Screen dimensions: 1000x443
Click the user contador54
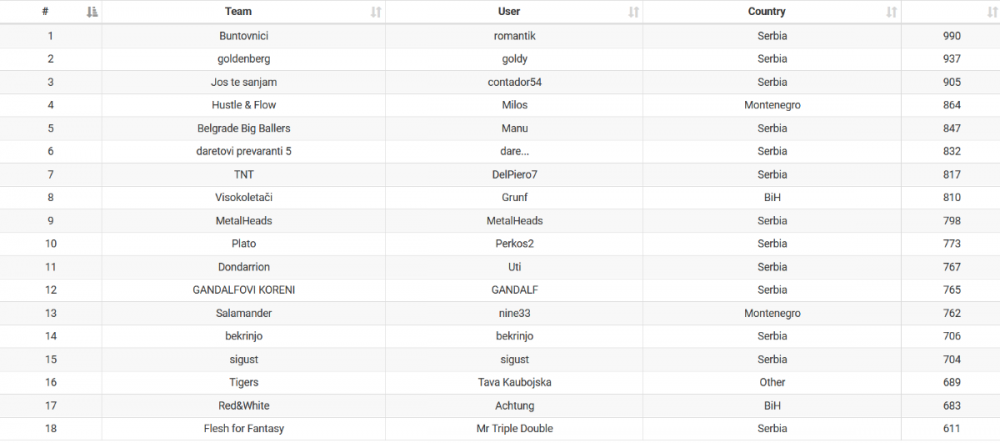(x=515, y=82)
